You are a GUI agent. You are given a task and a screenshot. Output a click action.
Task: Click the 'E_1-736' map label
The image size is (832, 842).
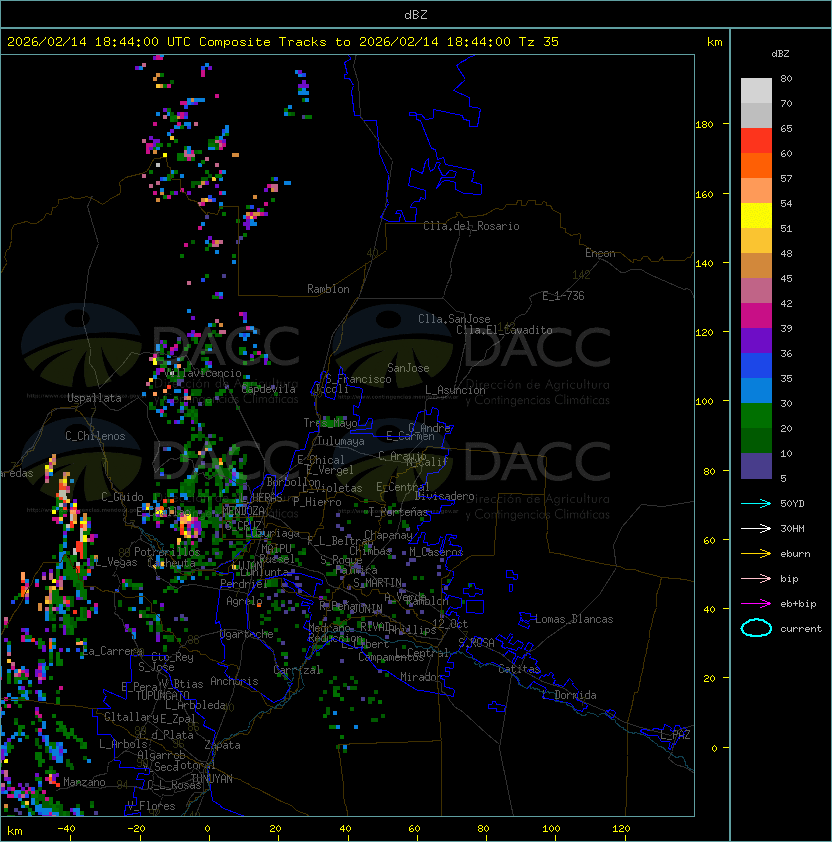pos(563,296)
